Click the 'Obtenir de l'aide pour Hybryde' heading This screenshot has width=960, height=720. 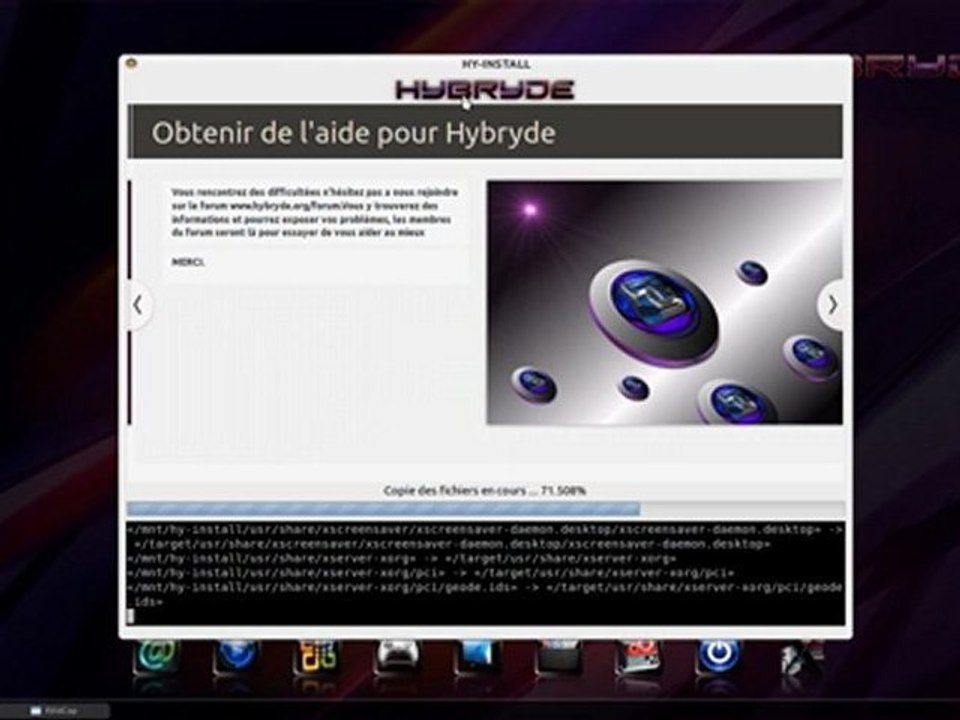click(x=353, y=133)
